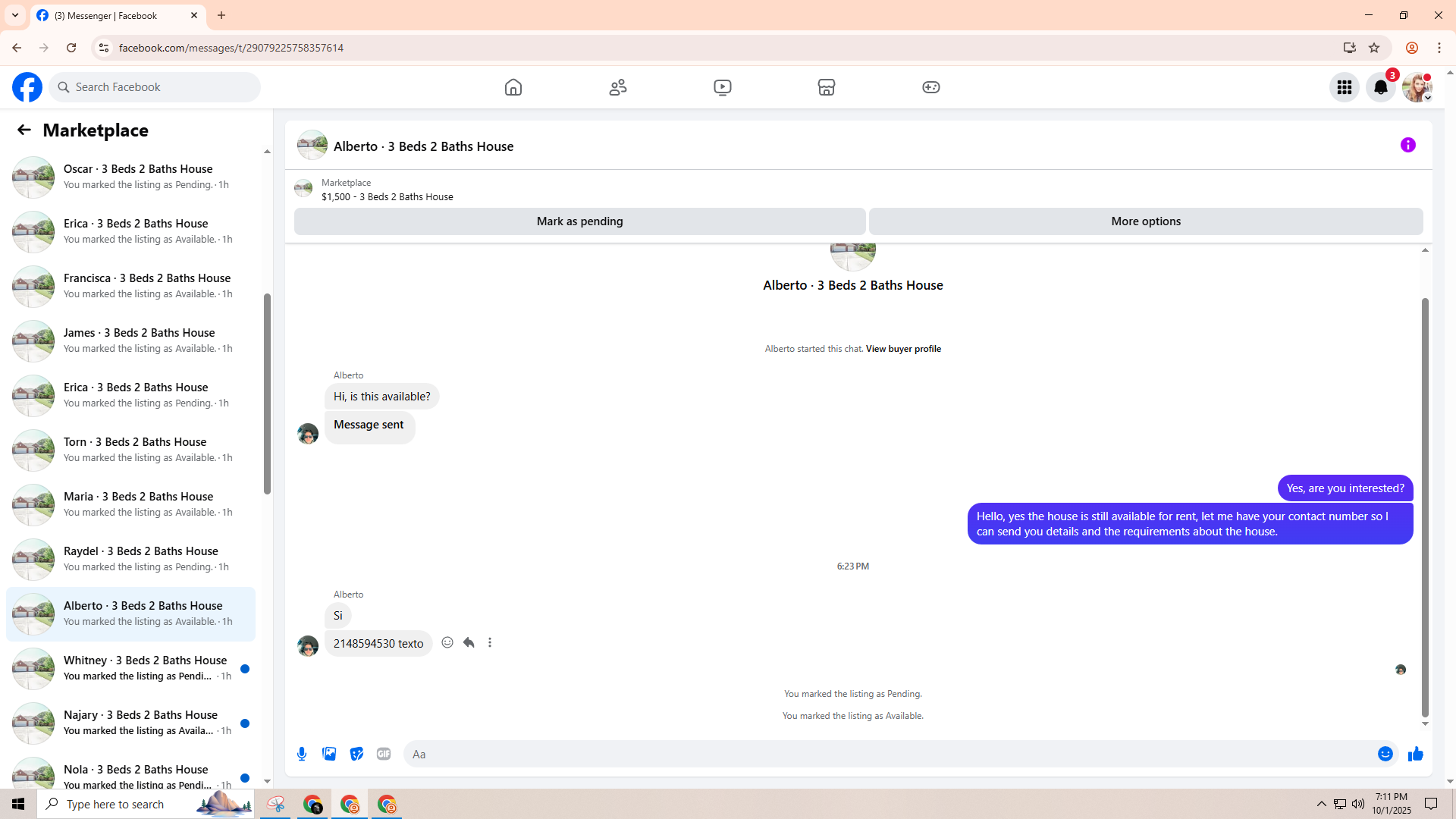Viewport: 1456px width, 819px height.
Task: Show hidden system tray icons
Action: tap(1322, 804)
